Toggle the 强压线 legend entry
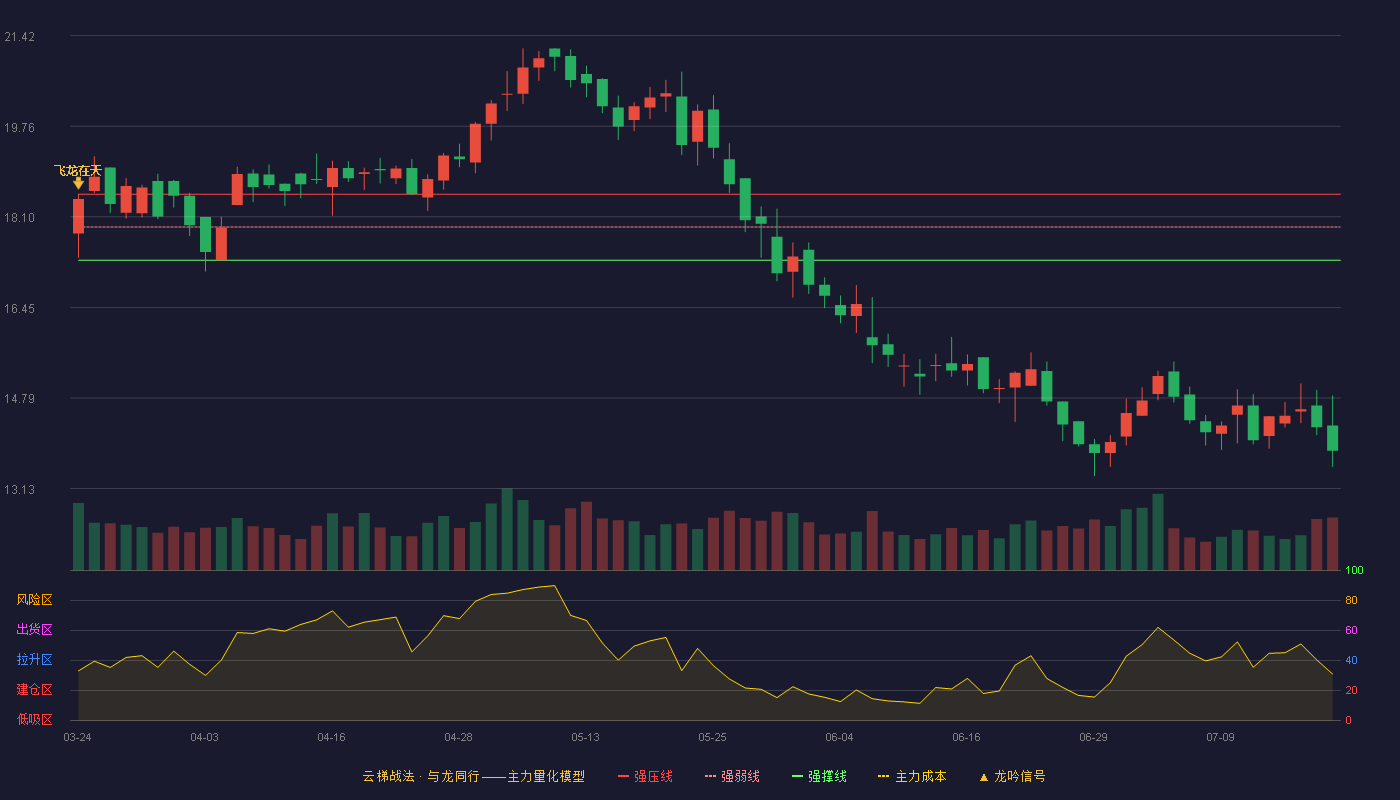1400x800 pixels. point(645,776)
